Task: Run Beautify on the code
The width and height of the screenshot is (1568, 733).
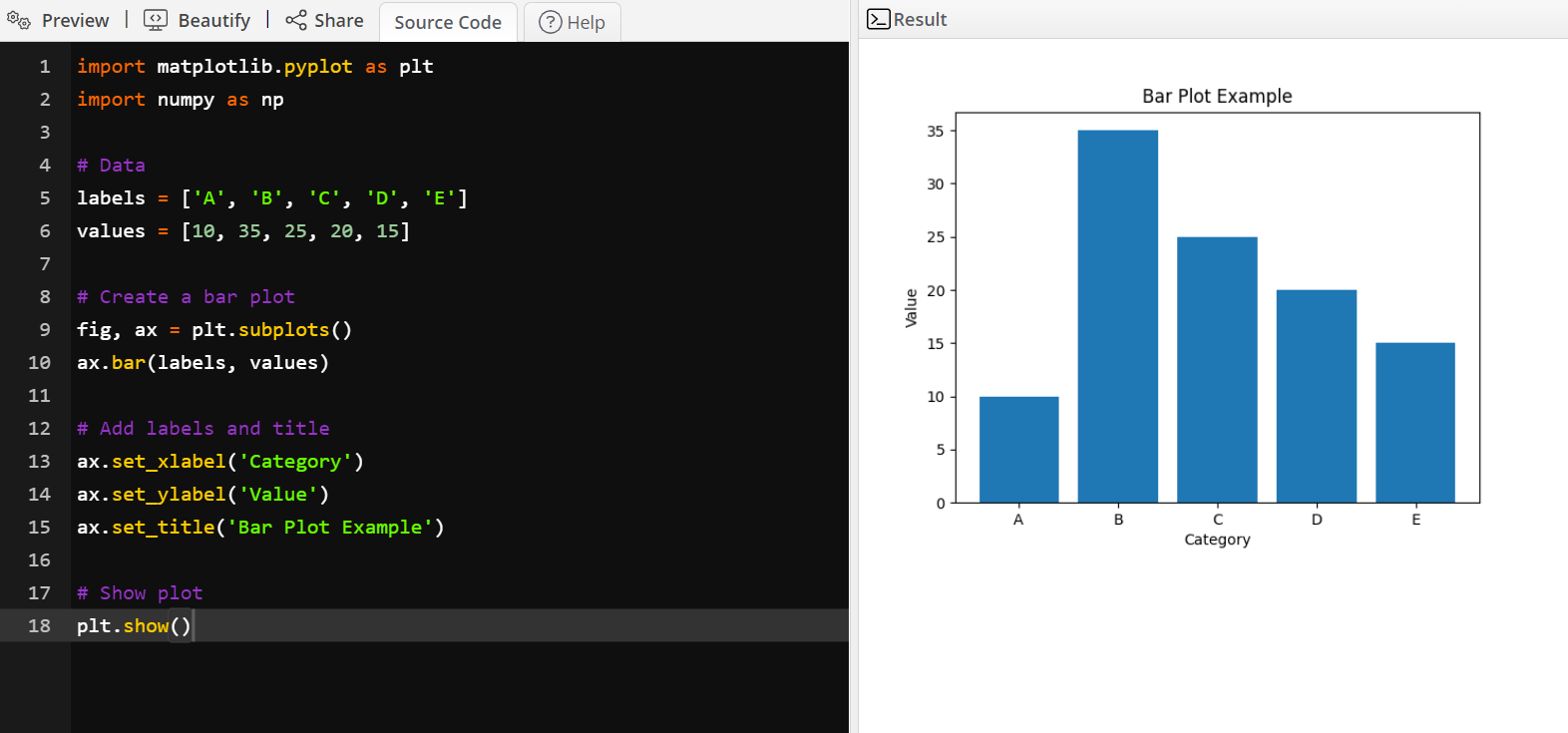Action: [x=214, y=20]
